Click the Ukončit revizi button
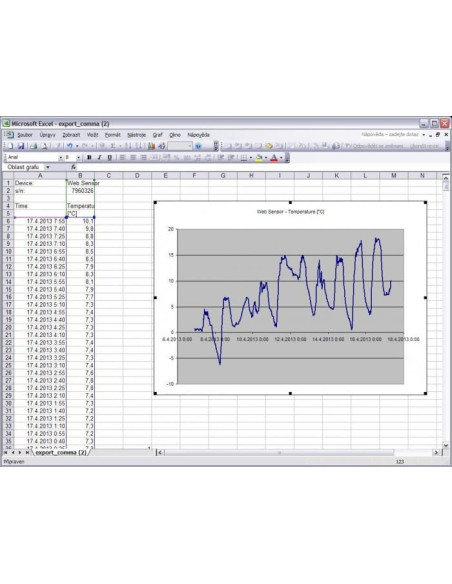This screenshot has height=584, width=452. pos(424,146)
